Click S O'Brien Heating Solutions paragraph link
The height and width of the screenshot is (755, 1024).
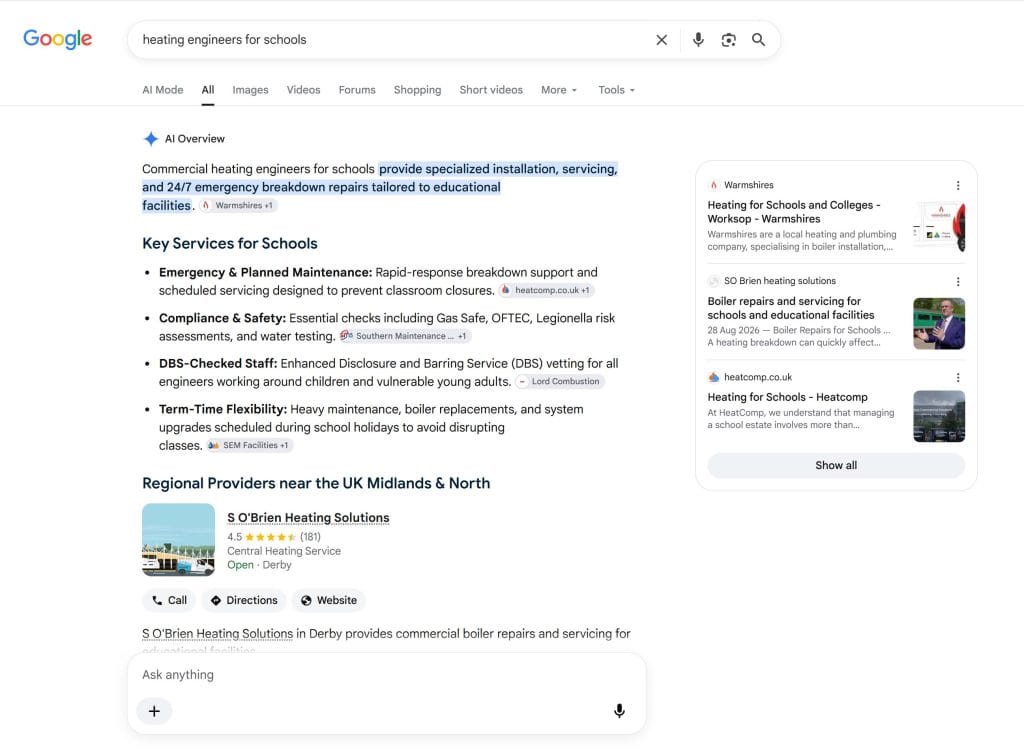tap(217, 634)
